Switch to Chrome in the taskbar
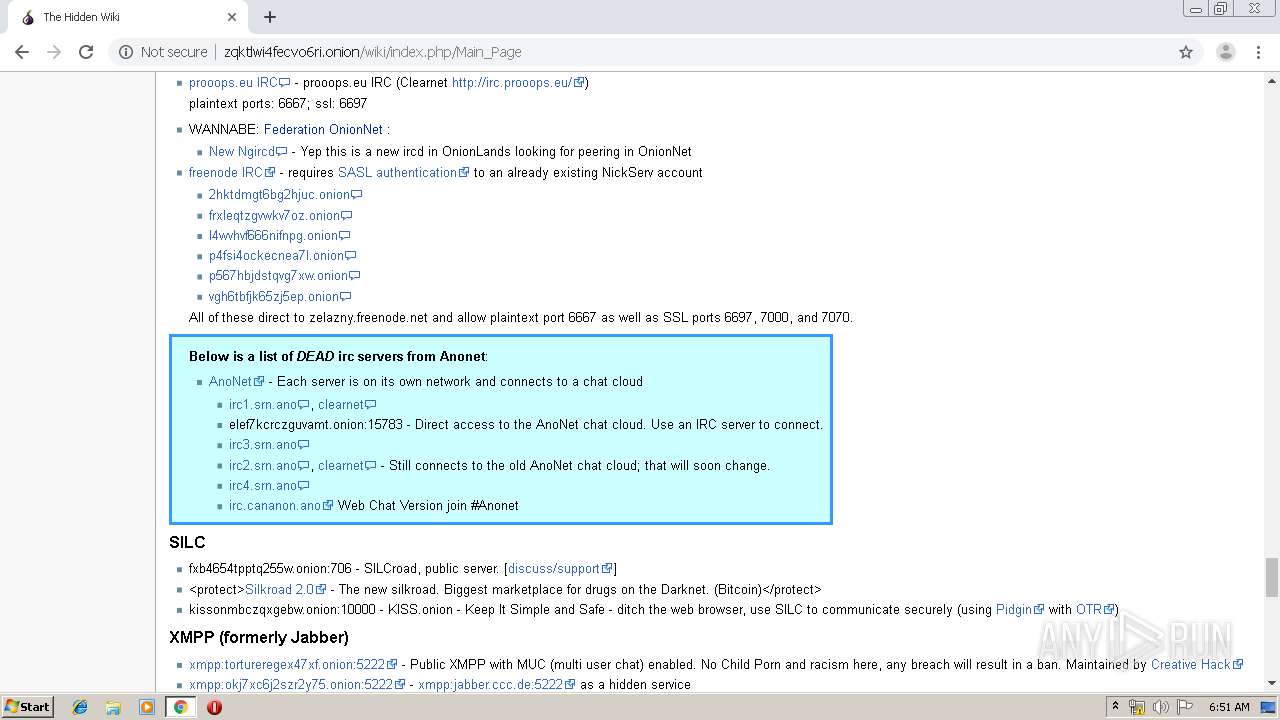Image resolution: width=1280 pixels, height=720 pixels. pos(180,707)
